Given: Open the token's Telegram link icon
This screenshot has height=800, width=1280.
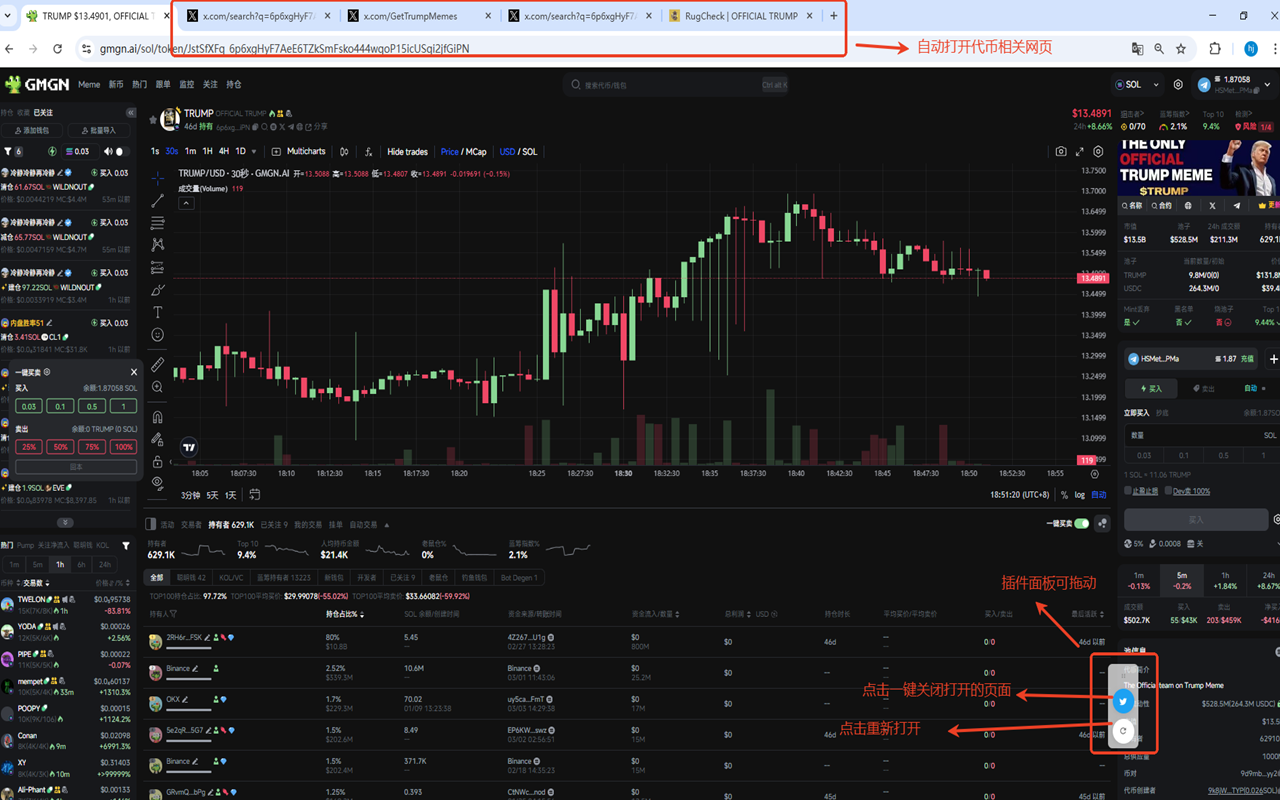Looking at the screenshot, I should tap(1237, 206).
